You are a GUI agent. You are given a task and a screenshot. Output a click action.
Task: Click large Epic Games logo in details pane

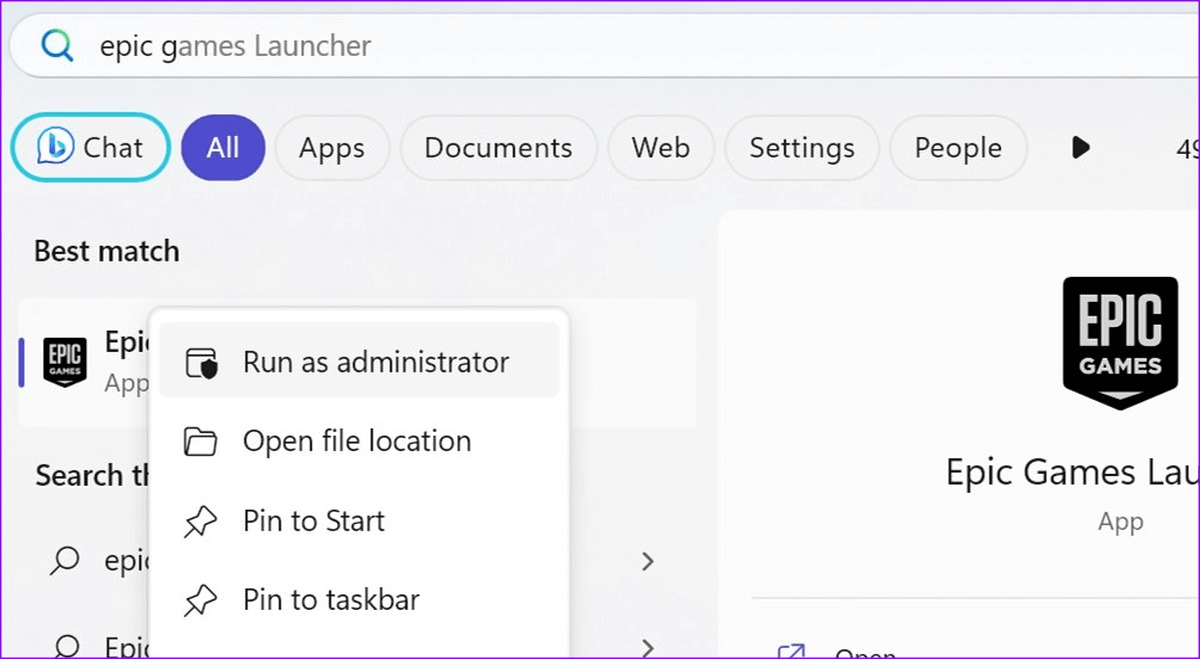[x=1120, y=342]
